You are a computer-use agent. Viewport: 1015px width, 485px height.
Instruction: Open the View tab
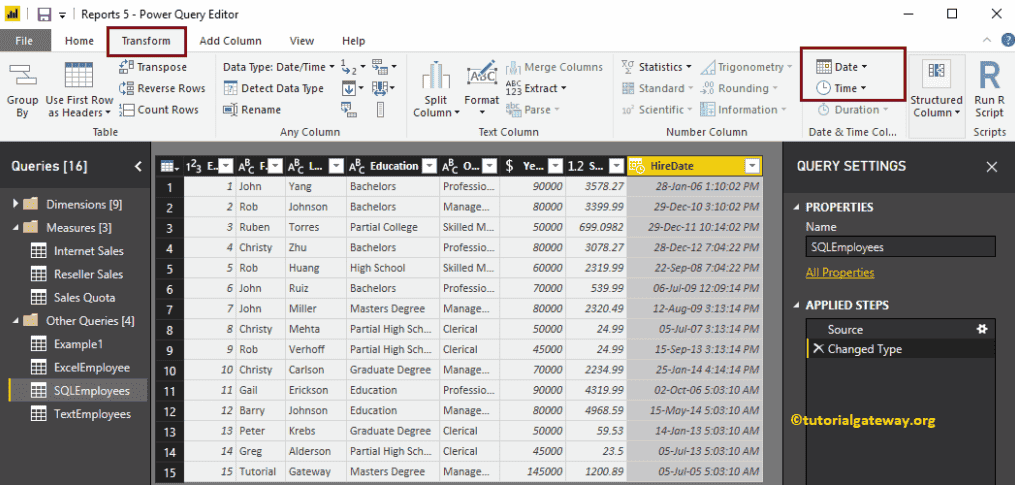(301, 41)
